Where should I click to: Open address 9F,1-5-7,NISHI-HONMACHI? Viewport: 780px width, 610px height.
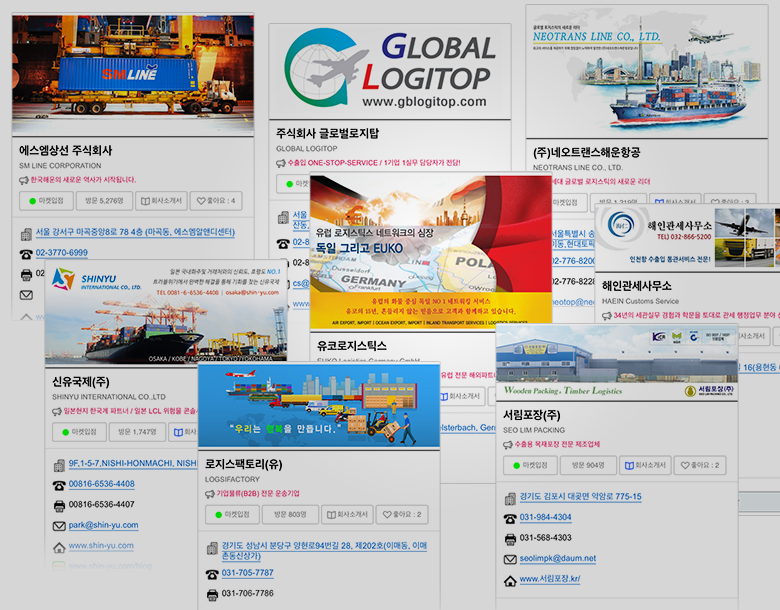(133, 463)
